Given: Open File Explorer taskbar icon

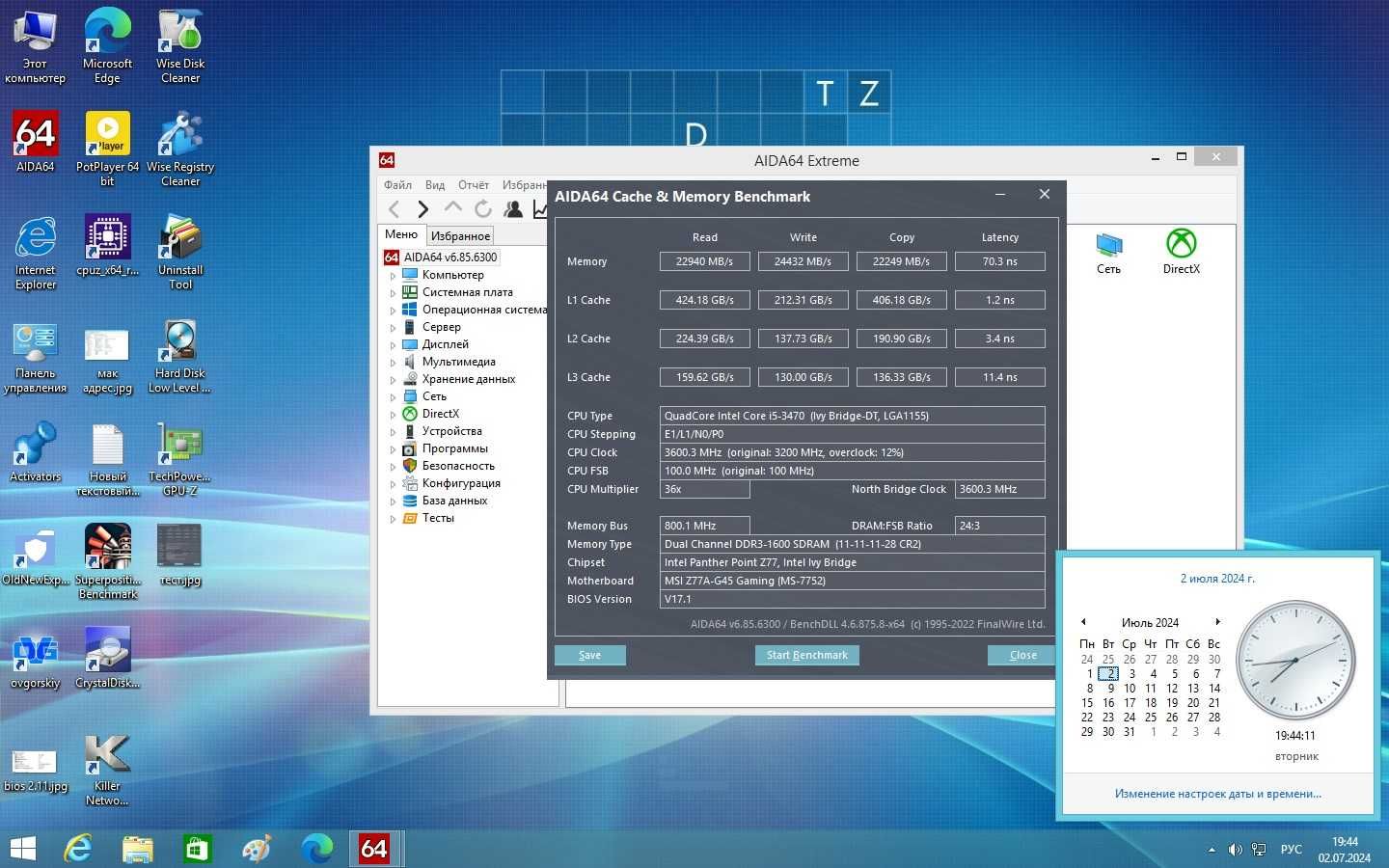Looking at the screenshot, I should [x=138, y=849].
